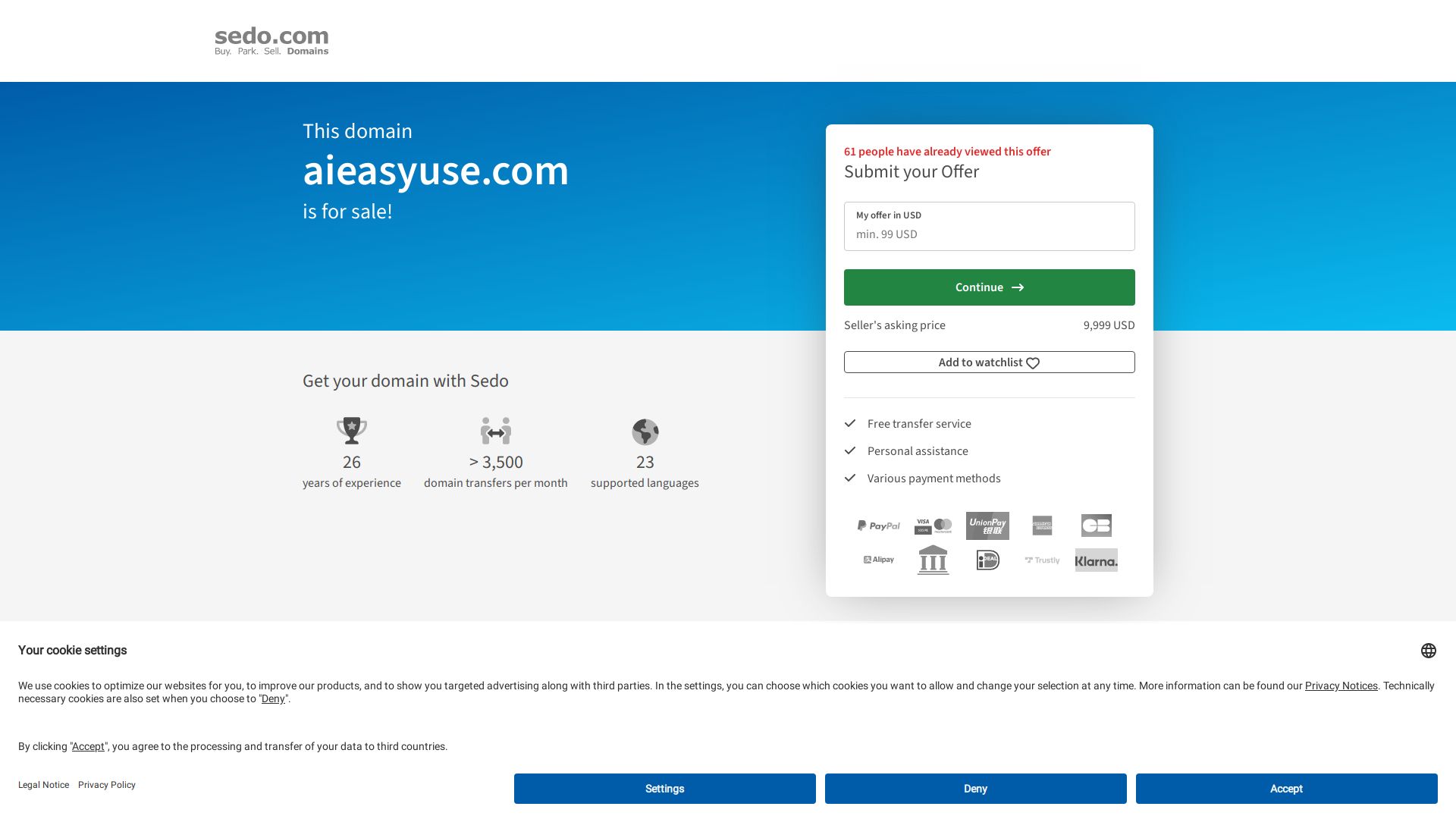The width and height of the screenshot is (1456, 819).
Task: Click the Klarna payment logo
Action: 1096,560
